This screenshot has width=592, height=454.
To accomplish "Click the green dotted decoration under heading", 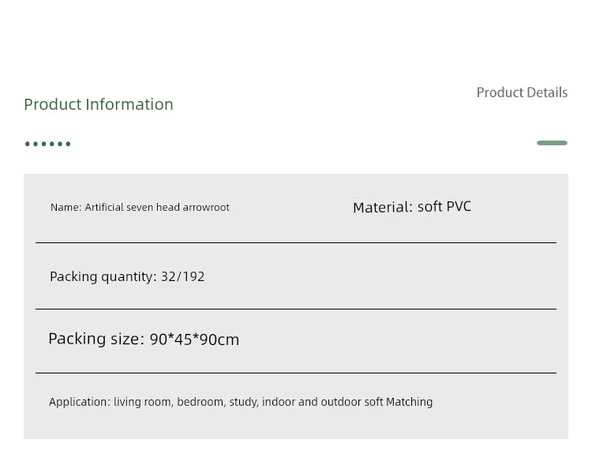I will [x=48, y=144].
